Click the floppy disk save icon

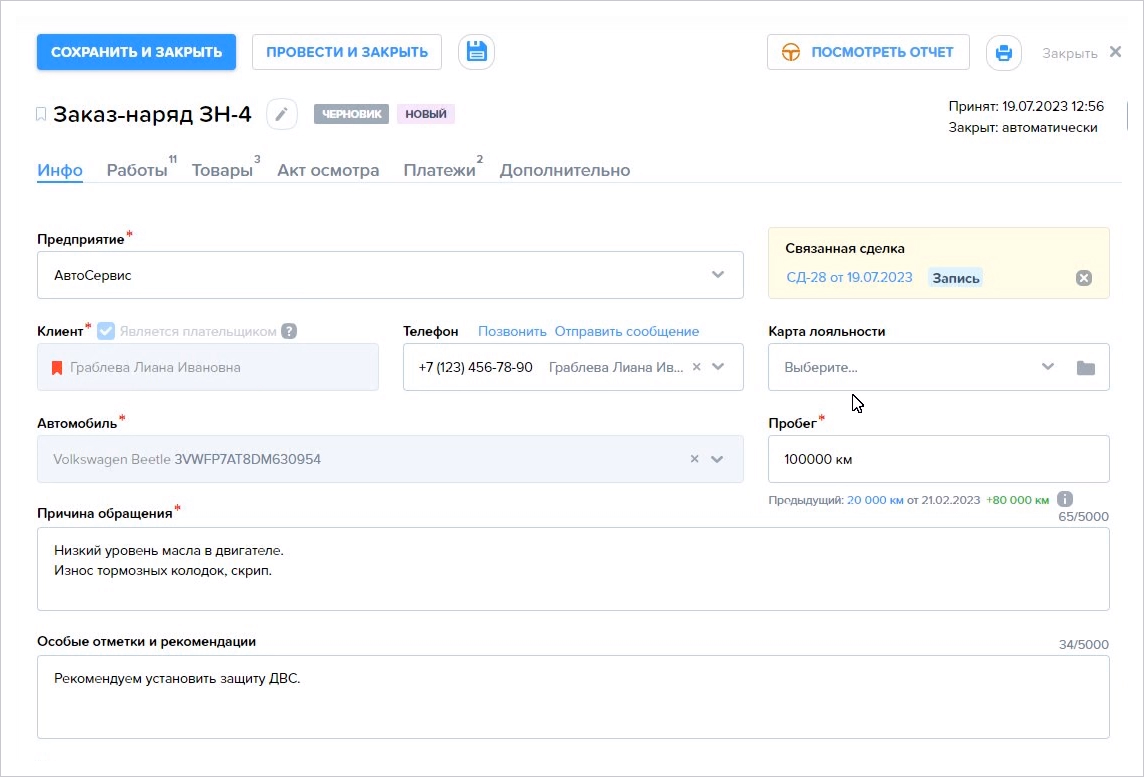(476, 52)
